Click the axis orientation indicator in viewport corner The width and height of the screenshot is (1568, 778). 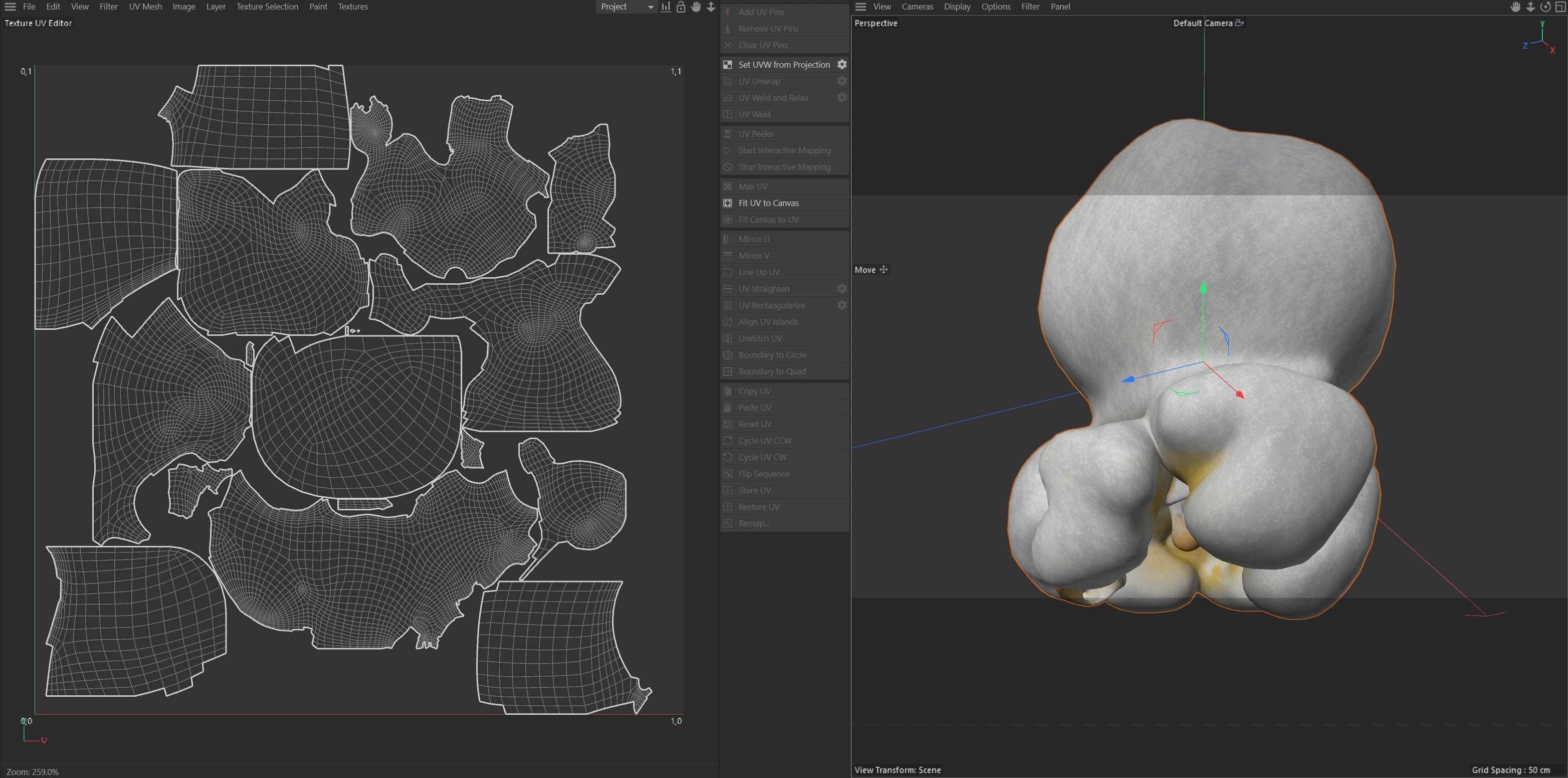point(1541,40)
